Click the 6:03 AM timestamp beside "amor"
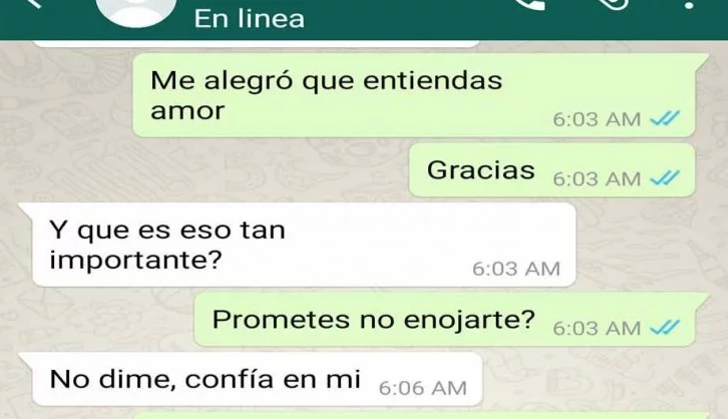 (597, 119)
